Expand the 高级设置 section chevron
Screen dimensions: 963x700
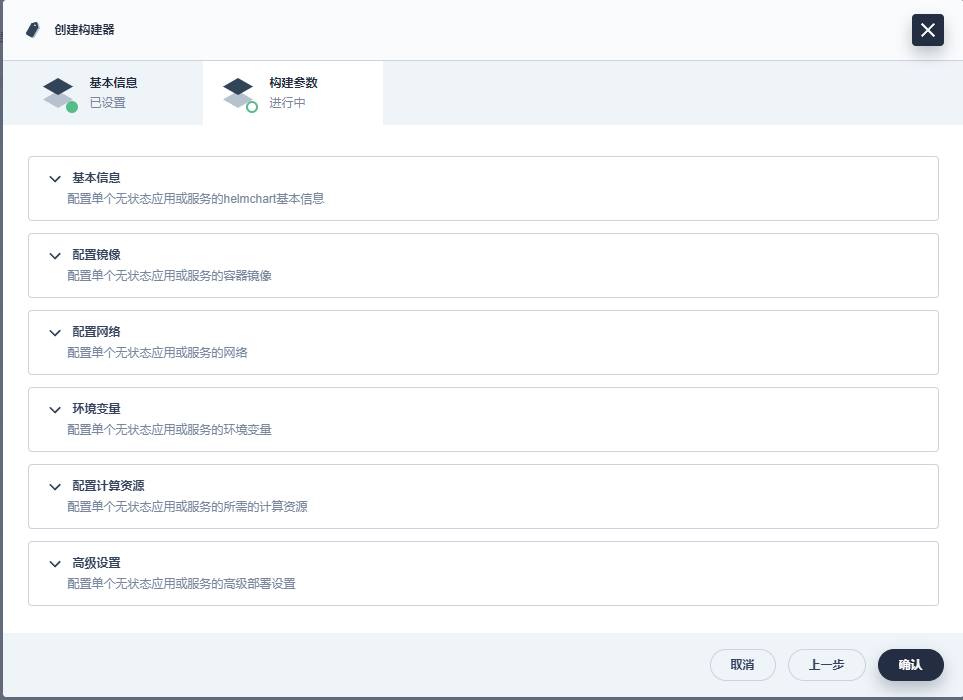tap(55, 564)
